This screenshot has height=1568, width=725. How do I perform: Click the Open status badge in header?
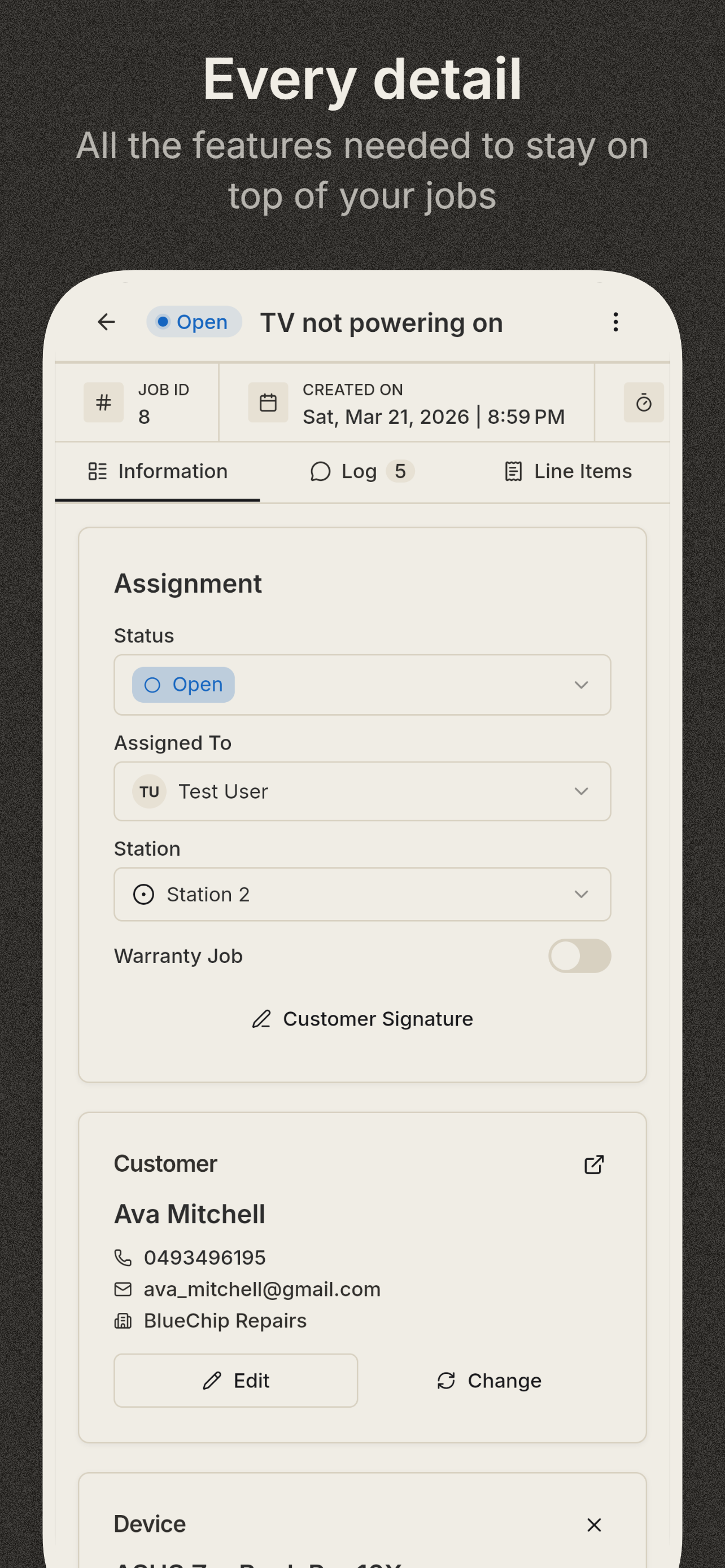194,322
